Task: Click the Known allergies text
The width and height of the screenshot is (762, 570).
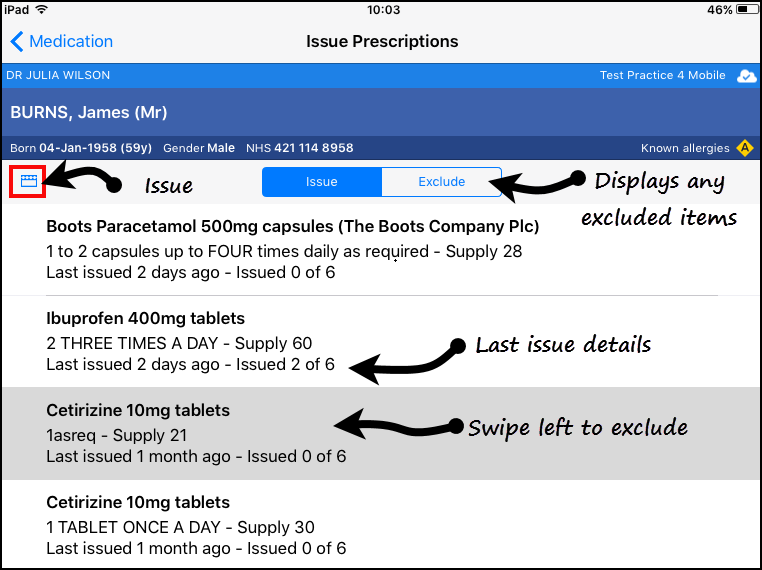Action: (x=685, y=148)
